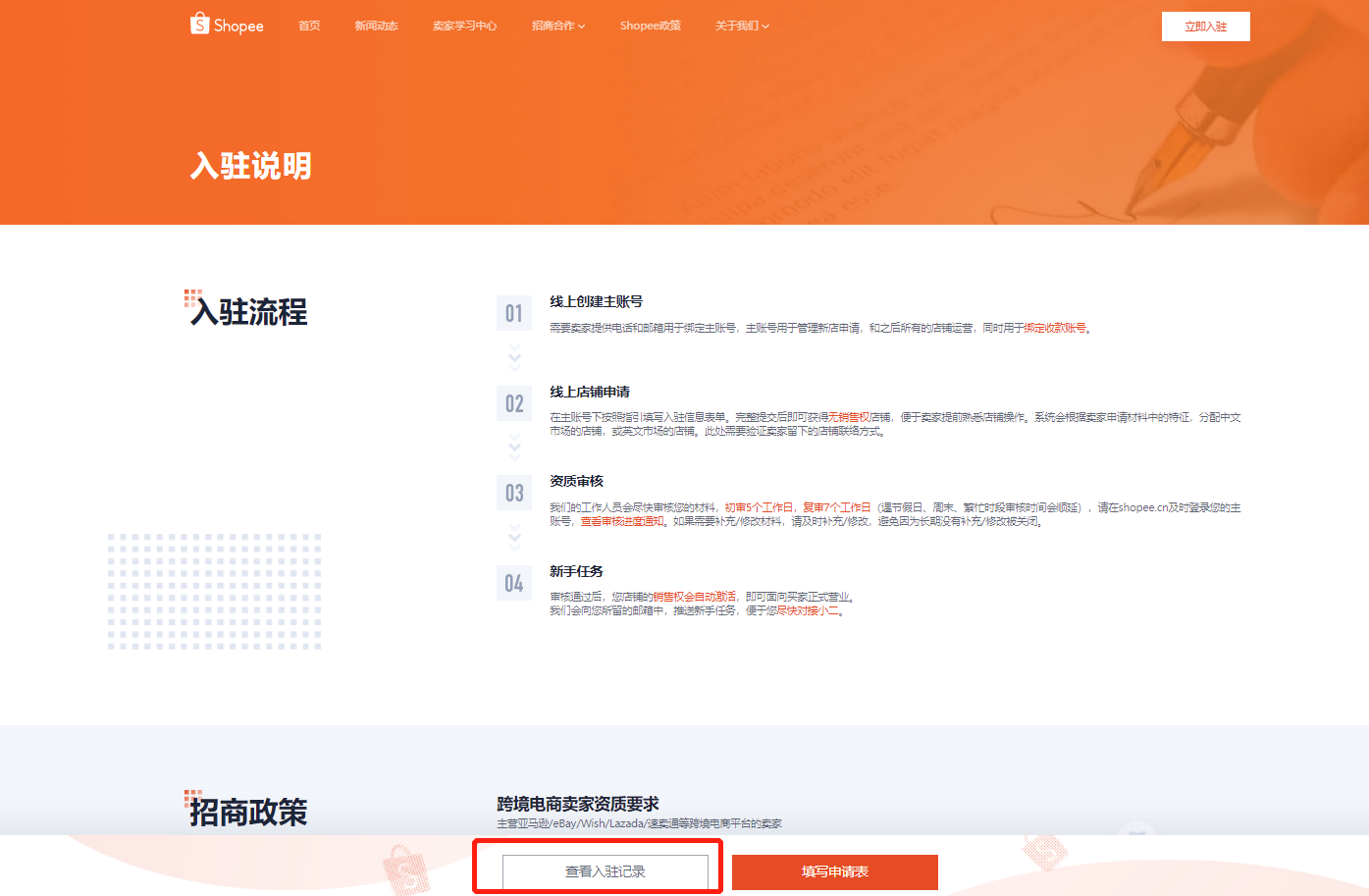Click the highlighted 尽快对接小二 text
Screen dimensions: 1369x896
coord(808,610)
